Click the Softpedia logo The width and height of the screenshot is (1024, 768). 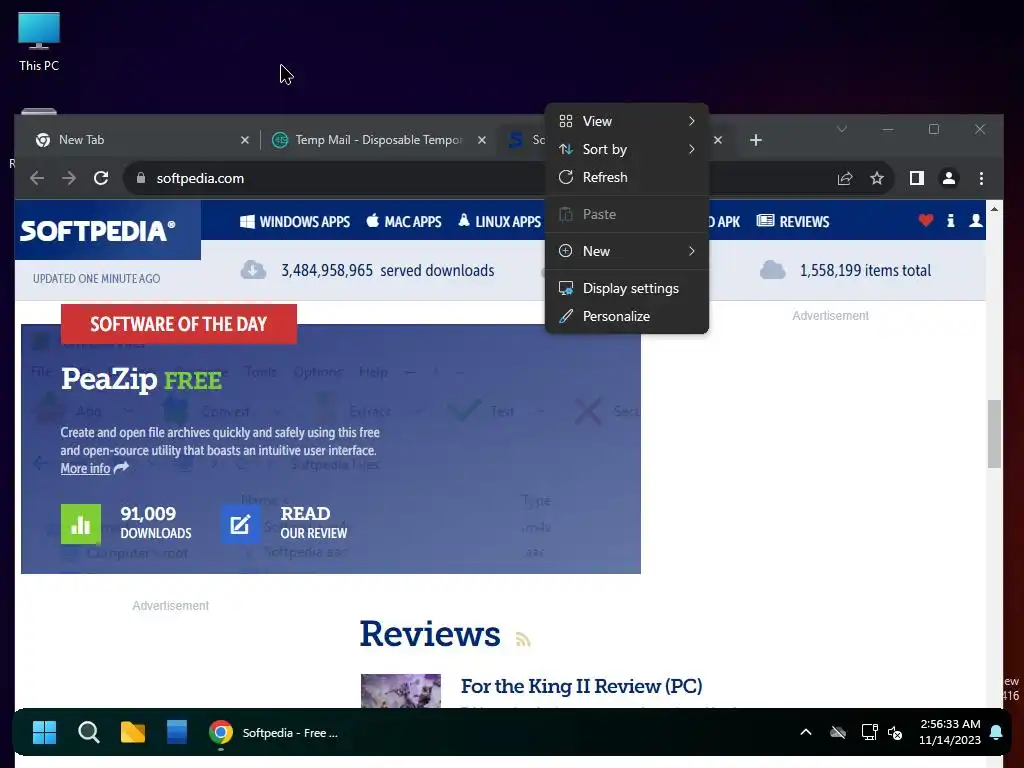(x=98, y=231)
